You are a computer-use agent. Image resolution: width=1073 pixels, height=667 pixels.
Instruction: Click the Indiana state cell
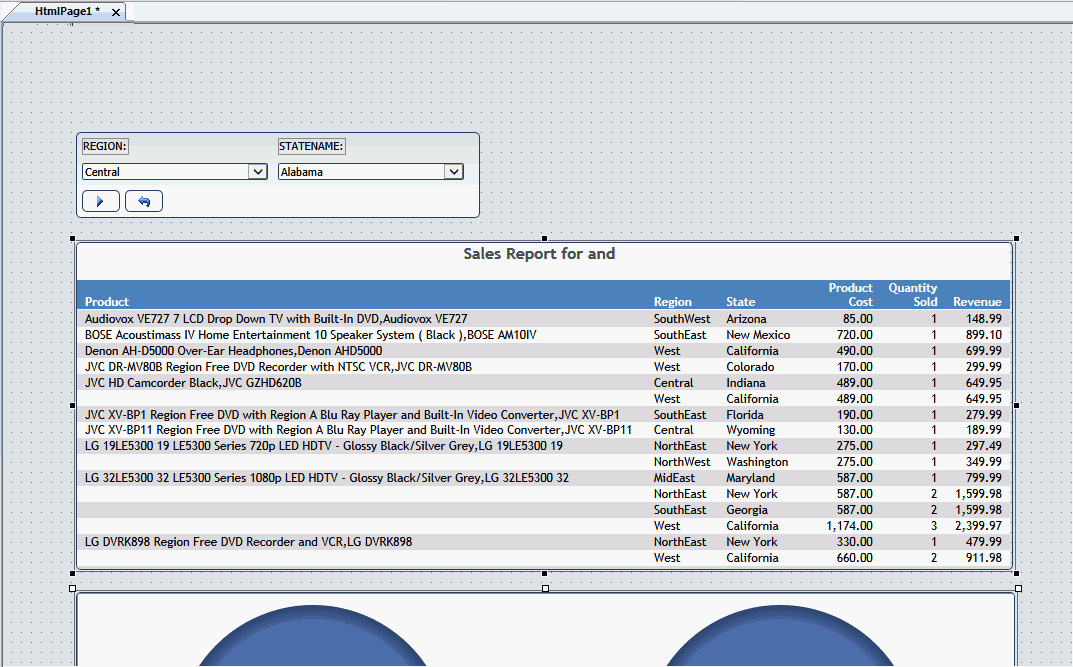[x=745, y=382]
